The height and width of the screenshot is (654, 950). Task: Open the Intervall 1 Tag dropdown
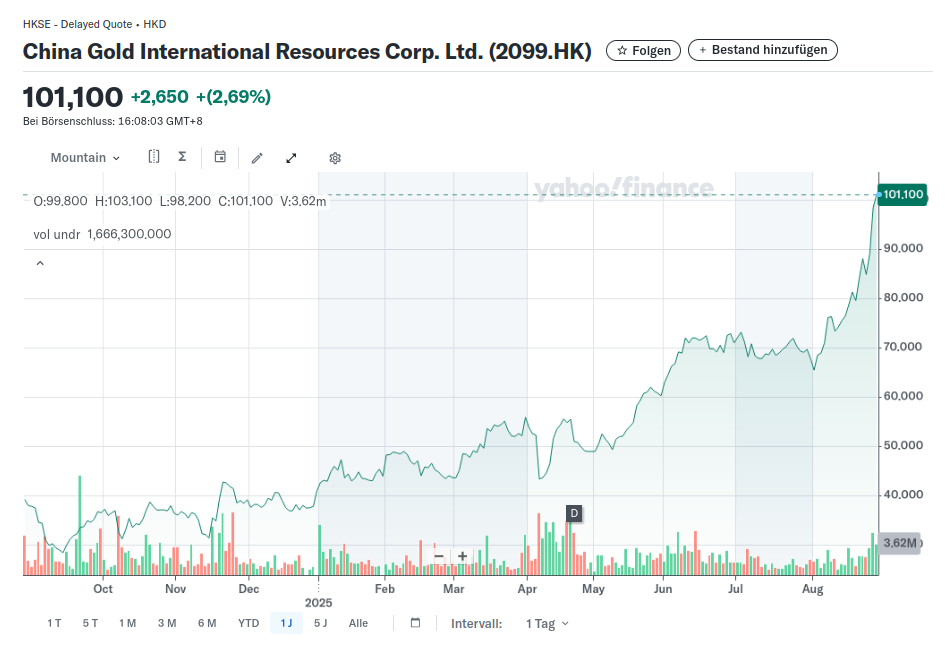tap(546, 623)
